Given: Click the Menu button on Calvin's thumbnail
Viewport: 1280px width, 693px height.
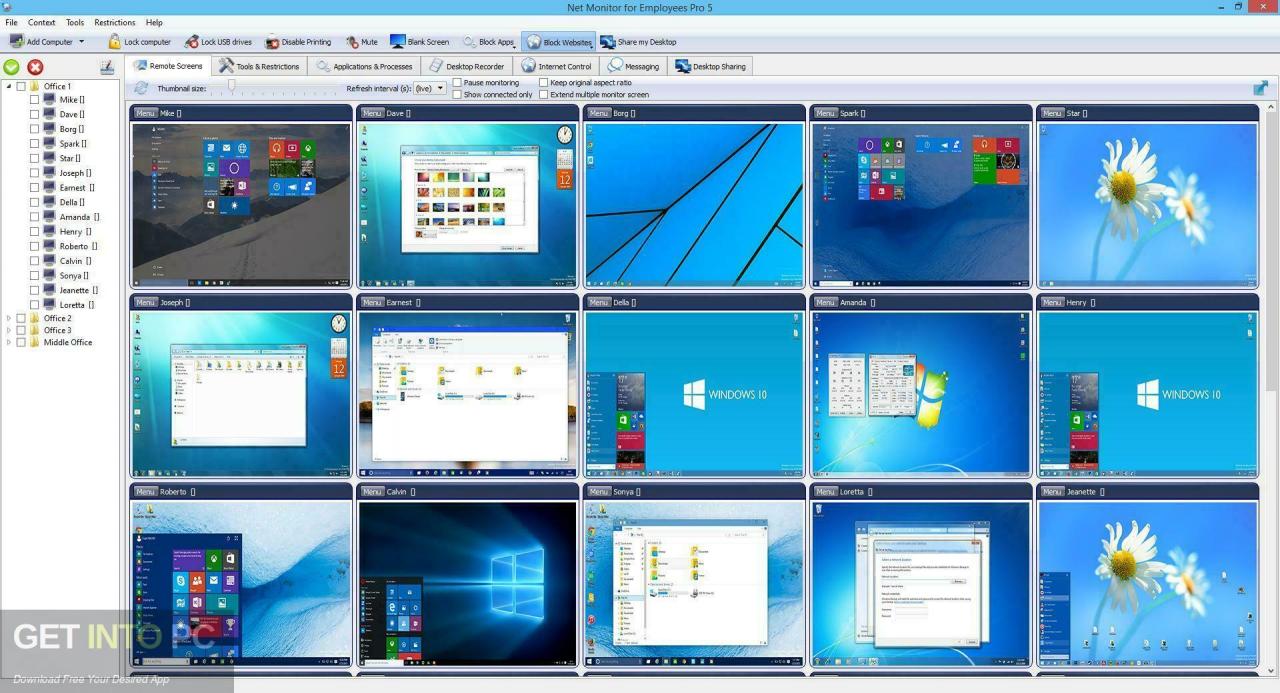Looking at the screenshot, I should point(372,491).
